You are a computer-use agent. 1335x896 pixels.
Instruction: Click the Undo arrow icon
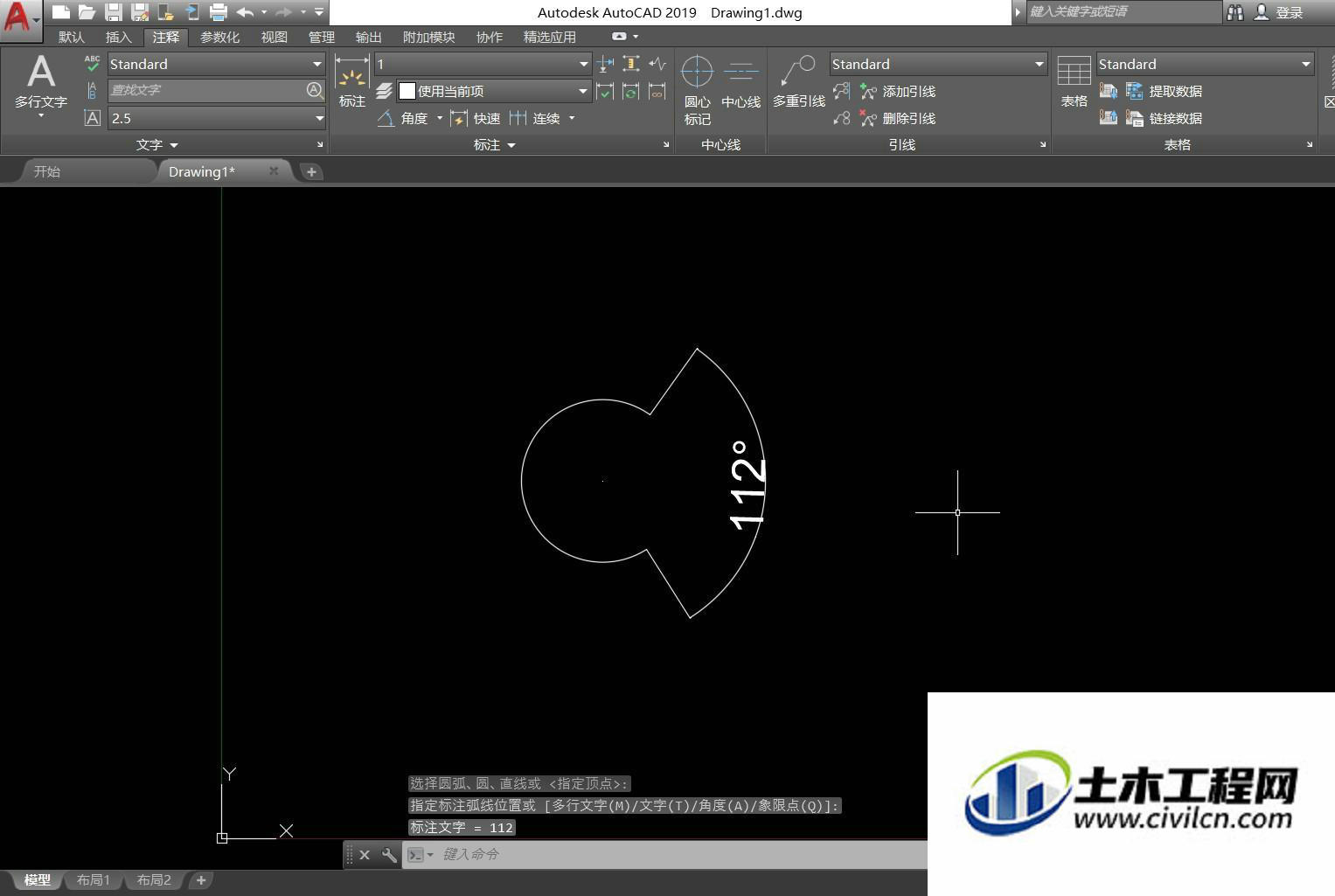click(x=246, y=12)
